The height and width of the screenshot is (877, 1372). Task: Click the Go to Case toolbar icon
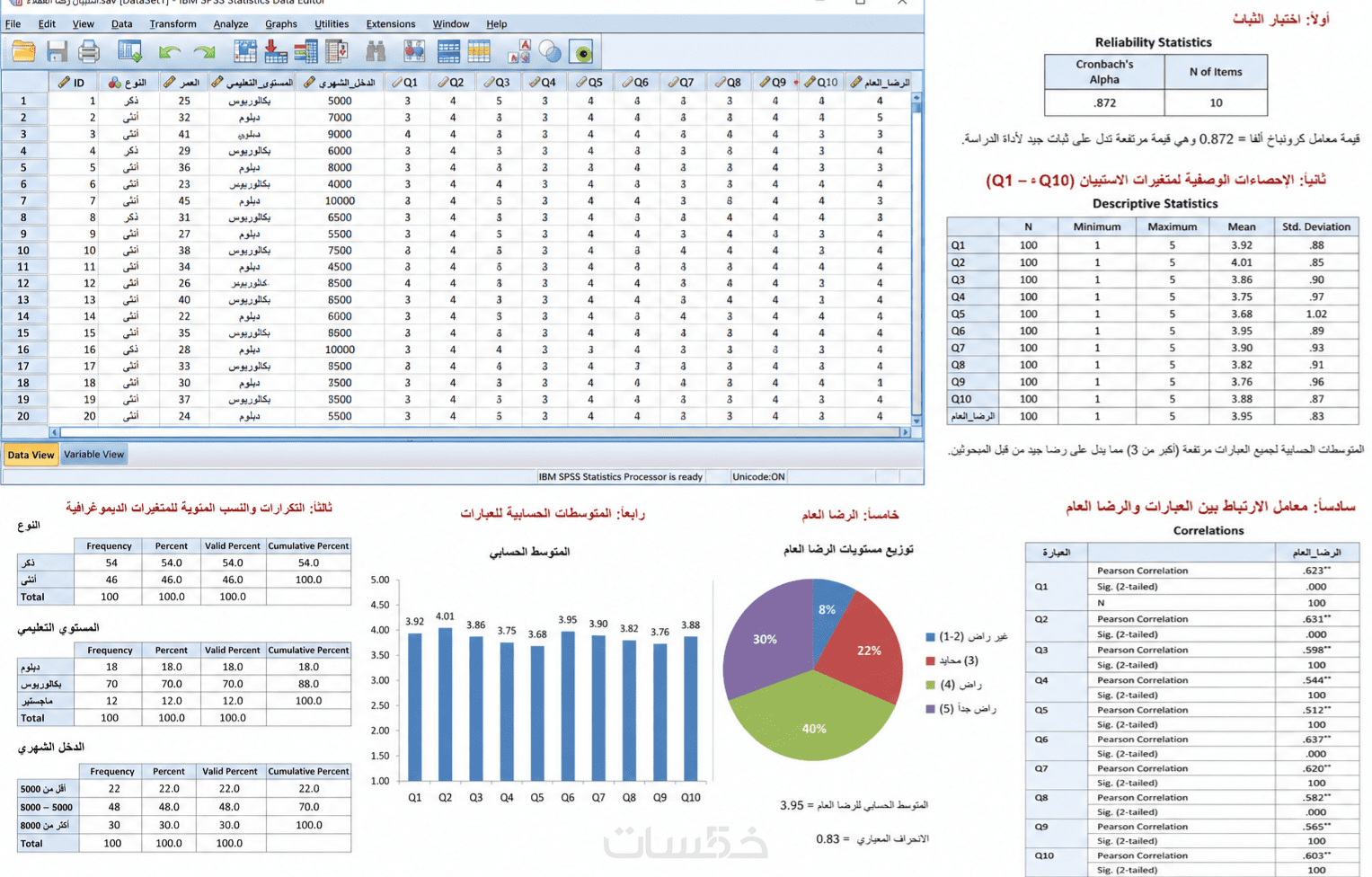pos(244,52)
